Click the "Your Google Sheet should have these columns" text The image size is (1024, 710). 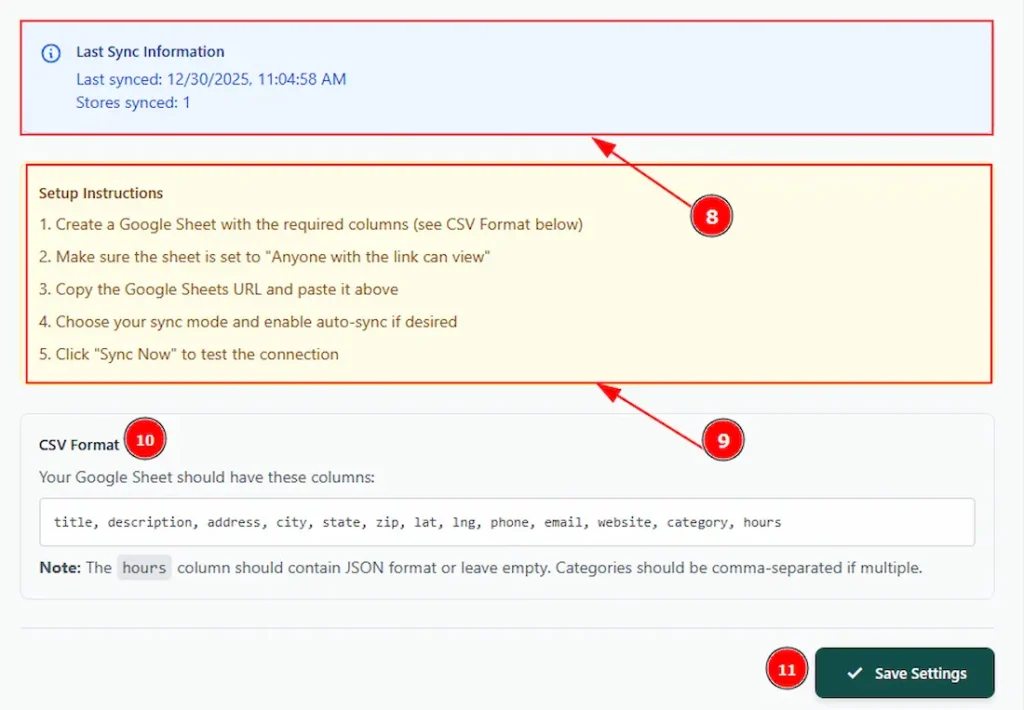point(206,477)
